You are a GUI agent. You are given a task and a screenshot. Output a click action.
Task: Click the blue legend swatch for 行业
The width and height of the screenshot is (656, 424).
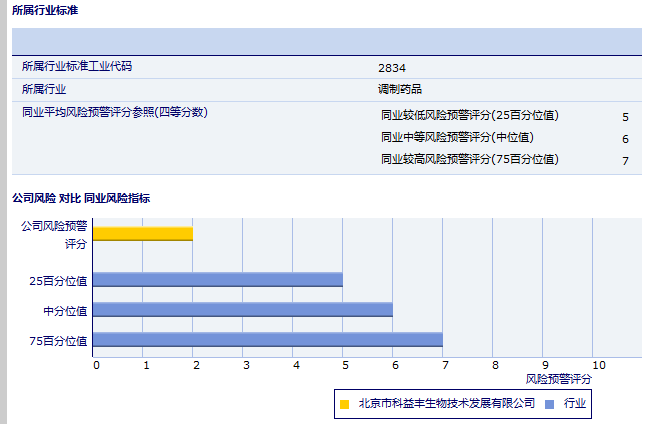click(551, 404)
